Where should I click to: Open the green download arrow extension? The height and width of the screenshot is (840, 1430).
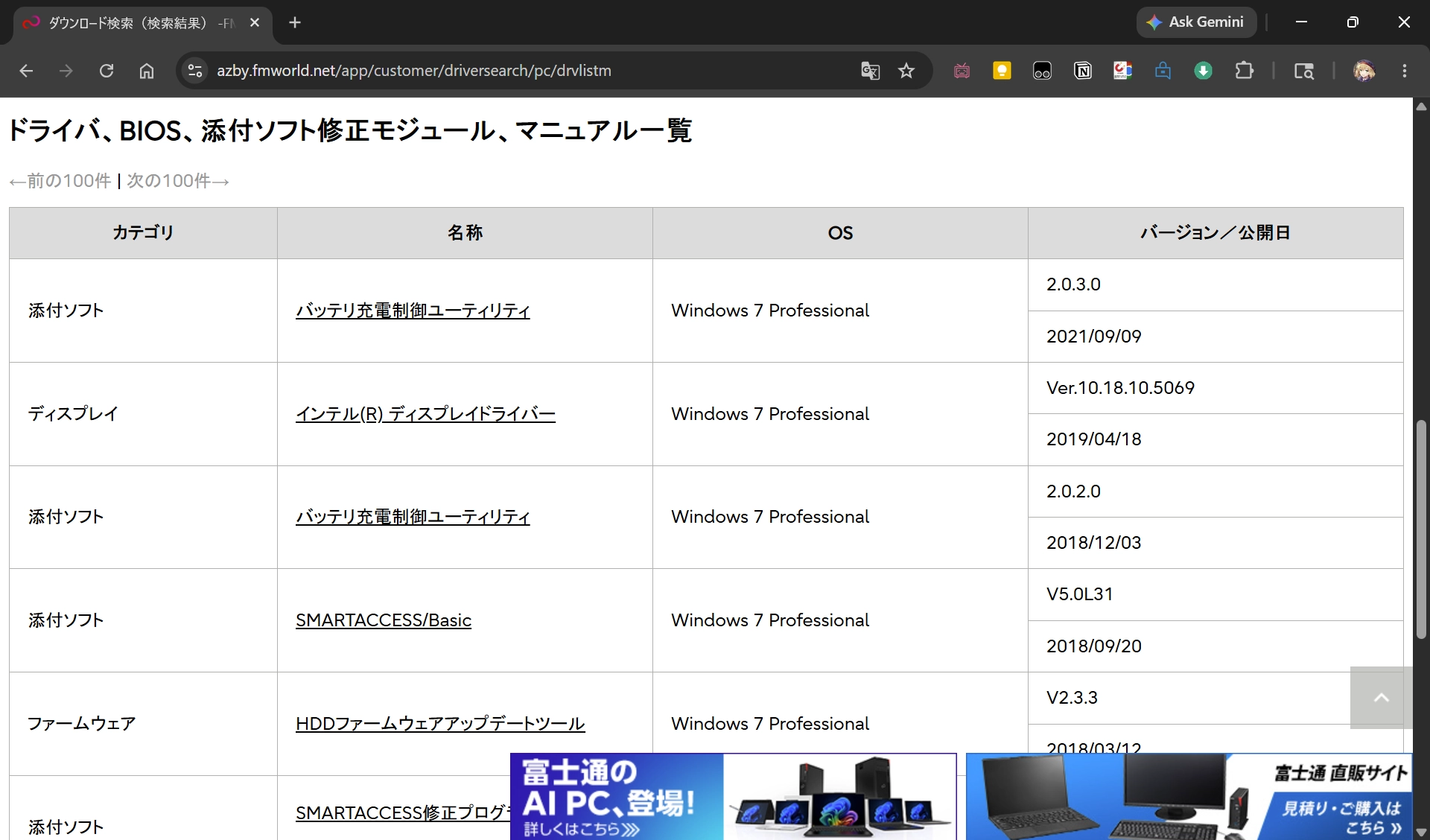click(1203, 71)
